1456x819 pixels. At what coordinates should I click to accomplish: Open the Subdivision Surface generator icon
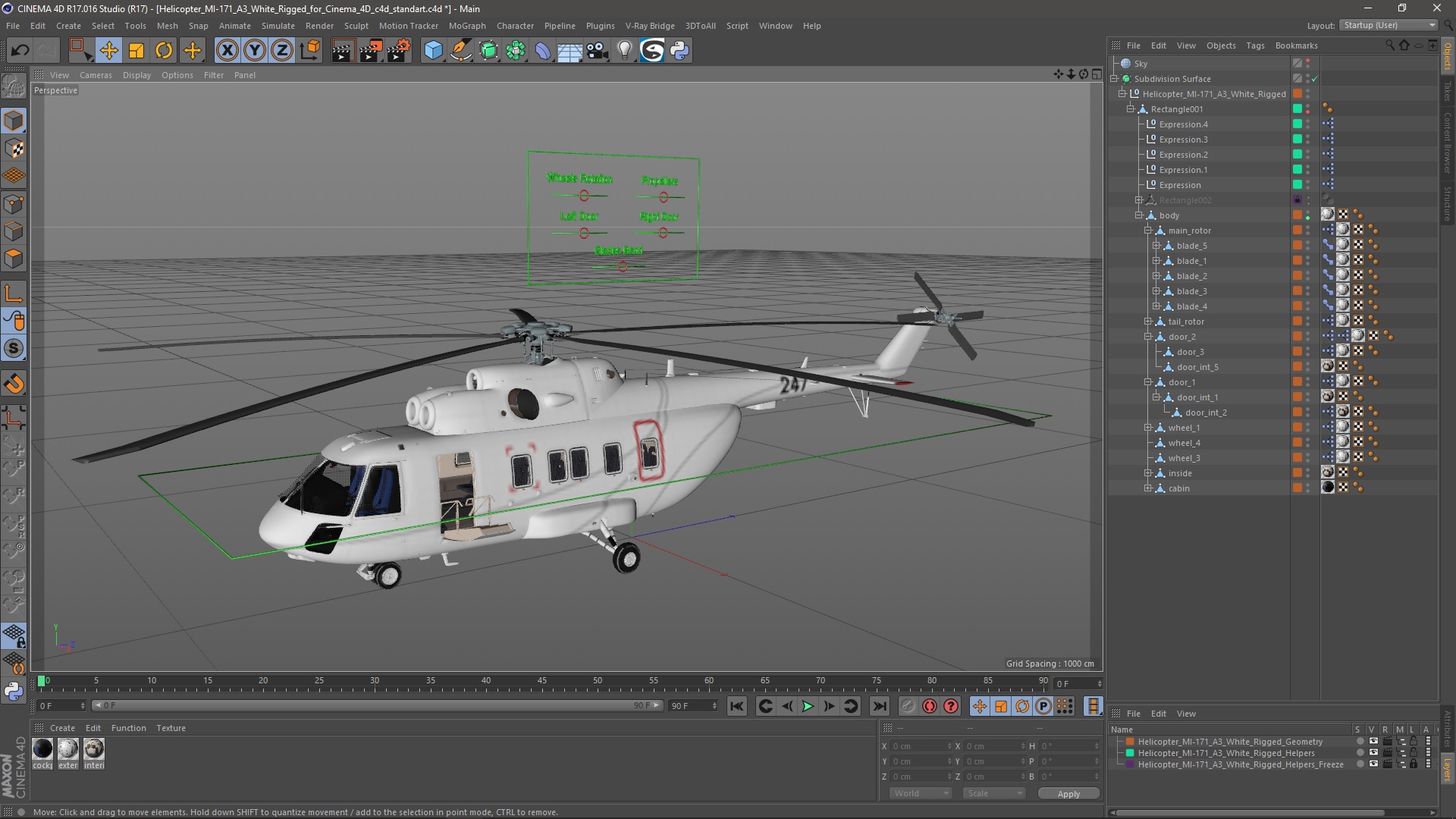coord(489,51)
